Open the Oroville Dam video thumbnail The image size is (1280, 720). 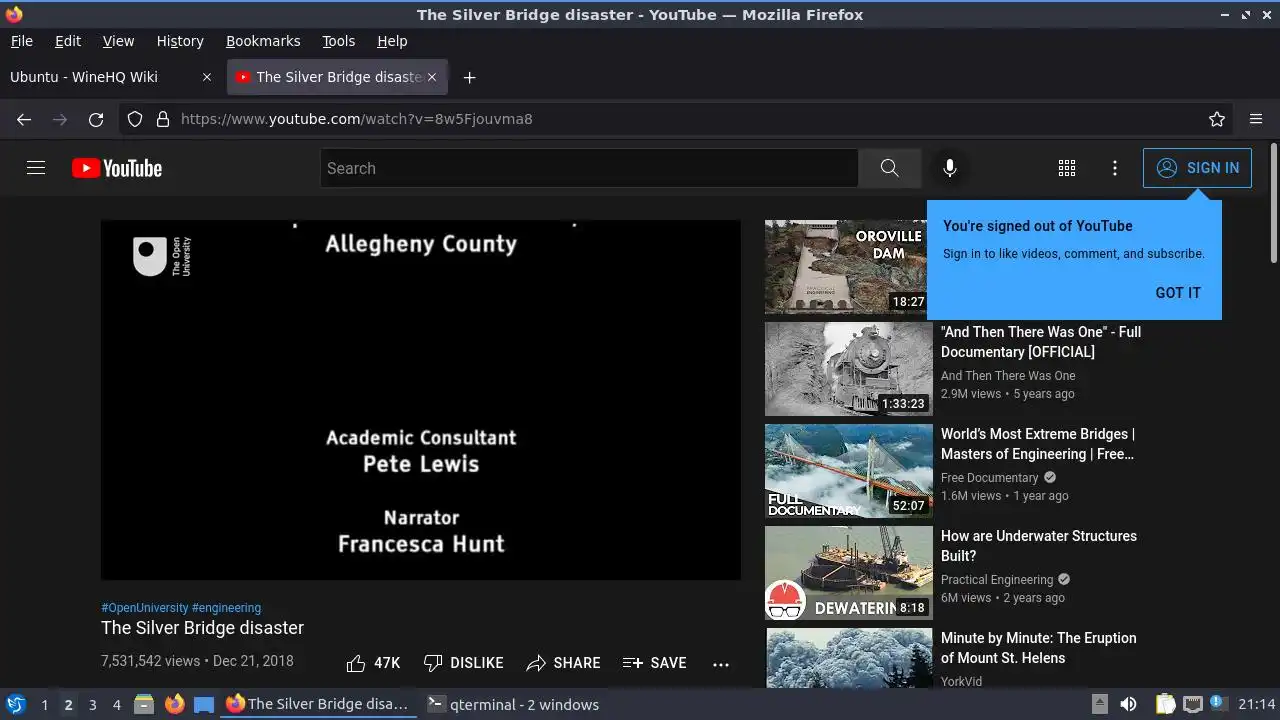[x=849, y=267]
